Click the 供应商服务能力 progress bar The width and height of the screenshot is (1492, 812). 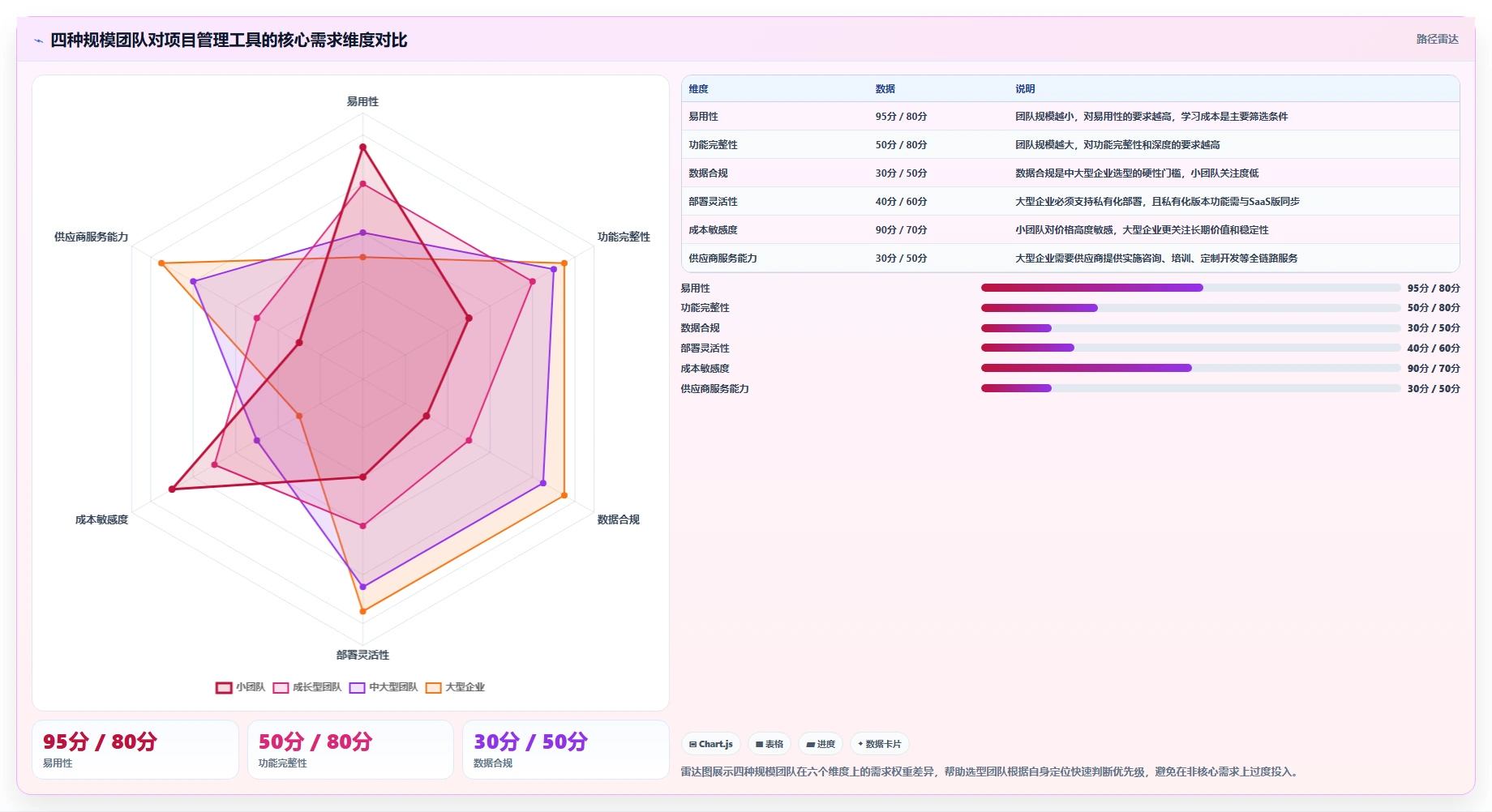[x=1190, y=388]
